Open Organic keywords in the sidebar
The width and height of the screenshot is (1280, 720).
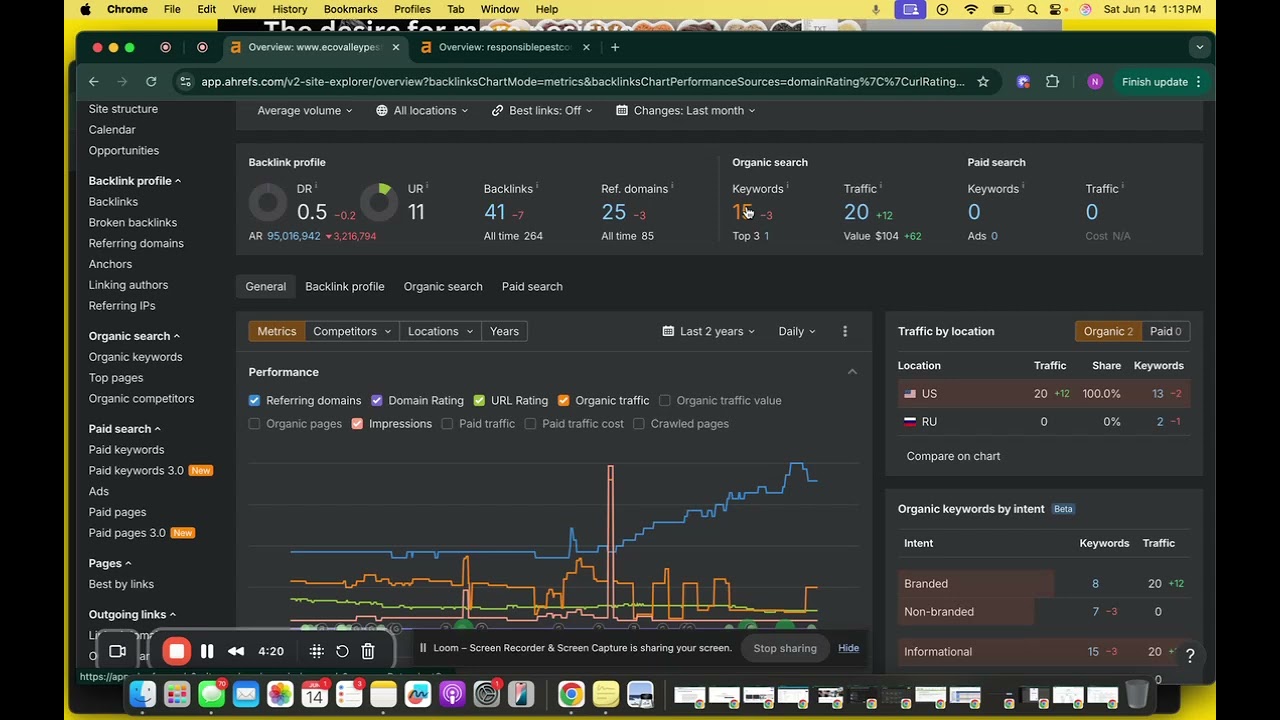click(x=135, y=357)
